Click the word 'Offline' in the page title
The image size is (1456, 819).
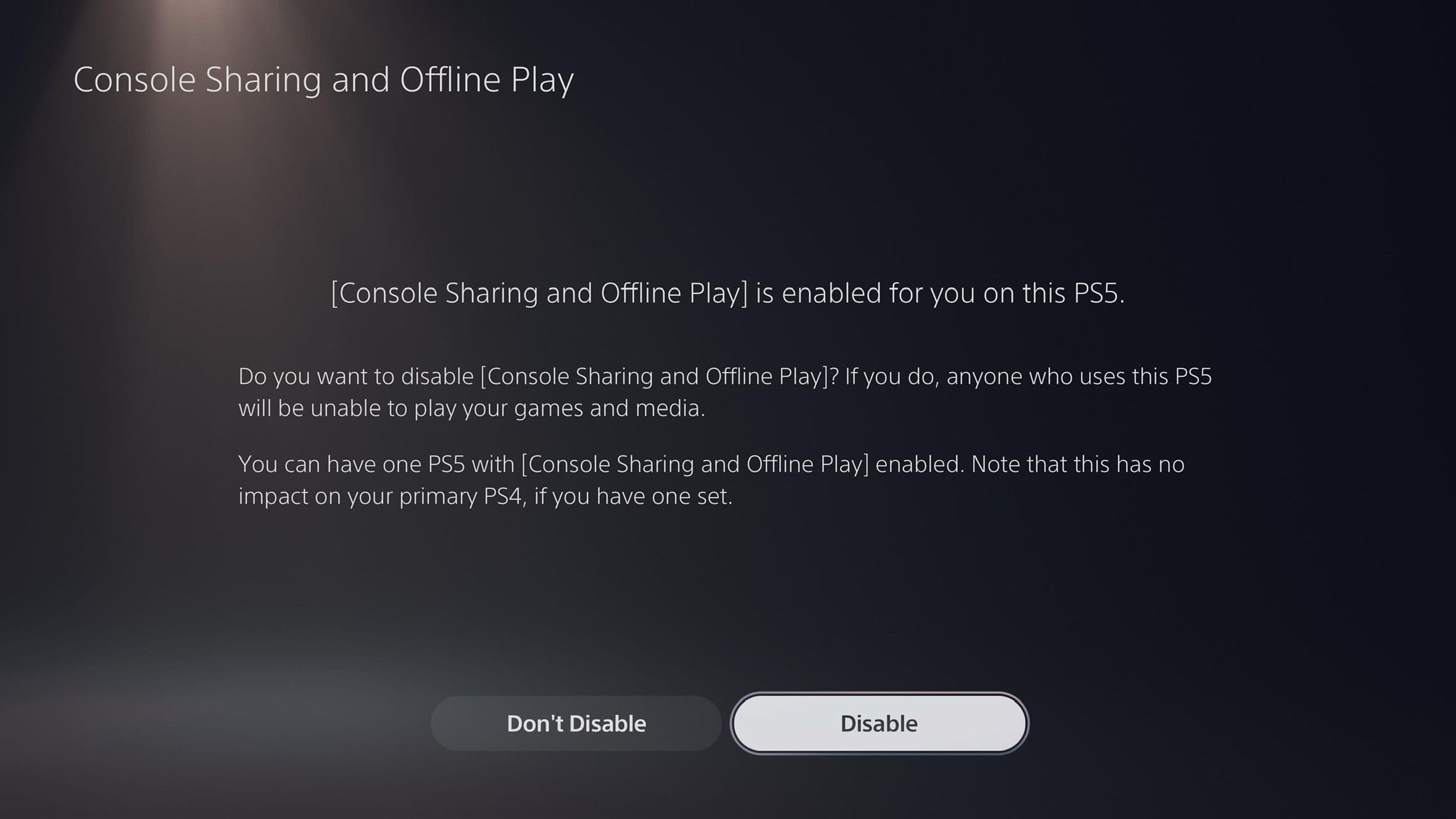(x=450, y=79)
